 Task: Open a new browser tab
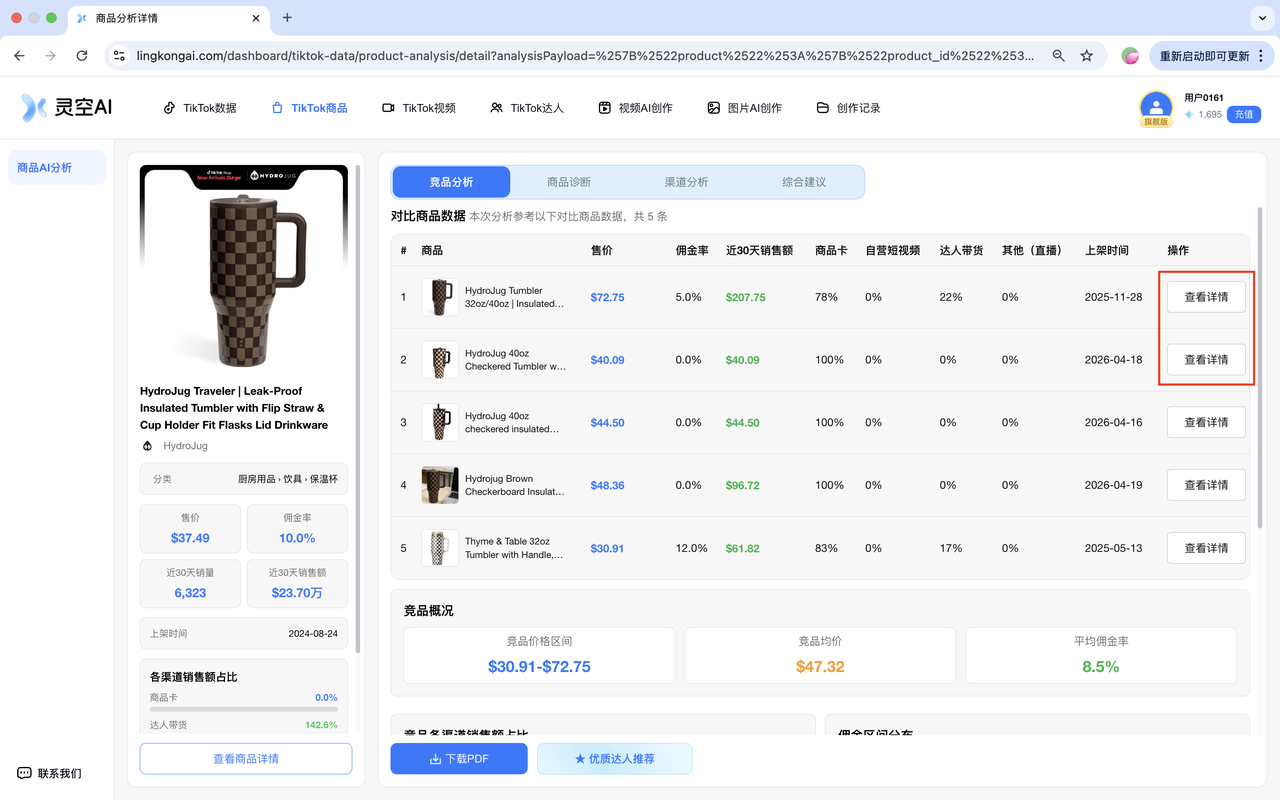tap(287, 18)
